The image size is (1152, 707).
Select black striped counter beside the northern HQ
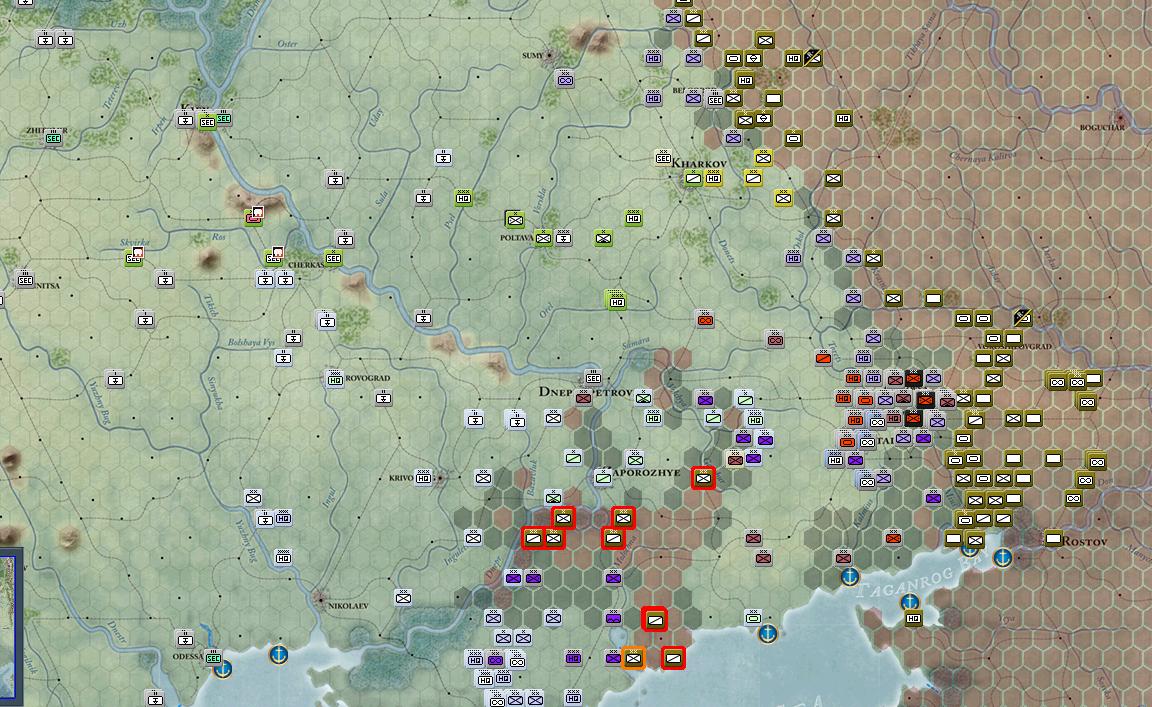pos(812,57)
